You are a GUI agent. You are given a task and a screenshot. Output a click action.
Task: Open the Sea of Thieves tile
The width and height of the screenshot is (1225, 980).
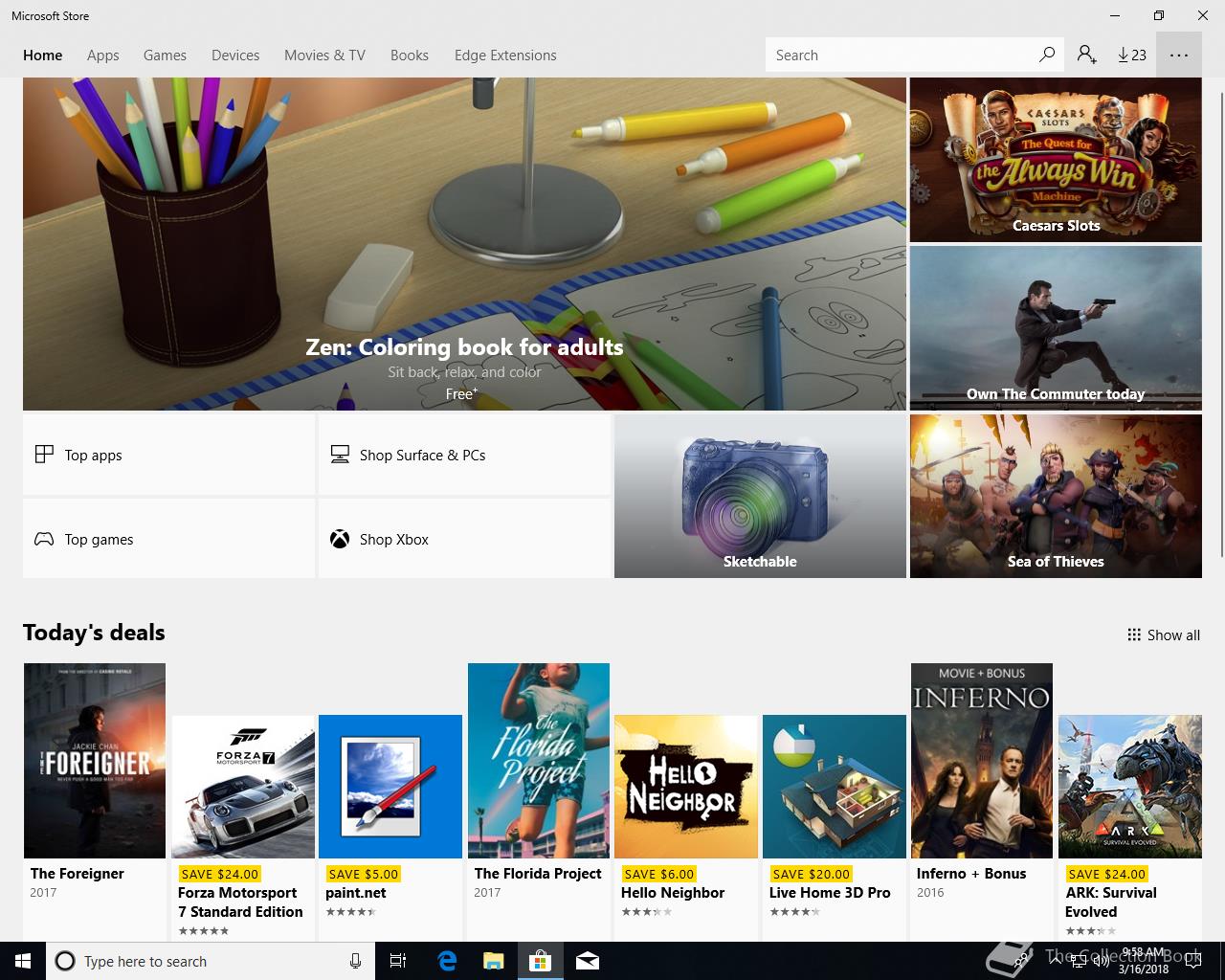pos(1056,496)
